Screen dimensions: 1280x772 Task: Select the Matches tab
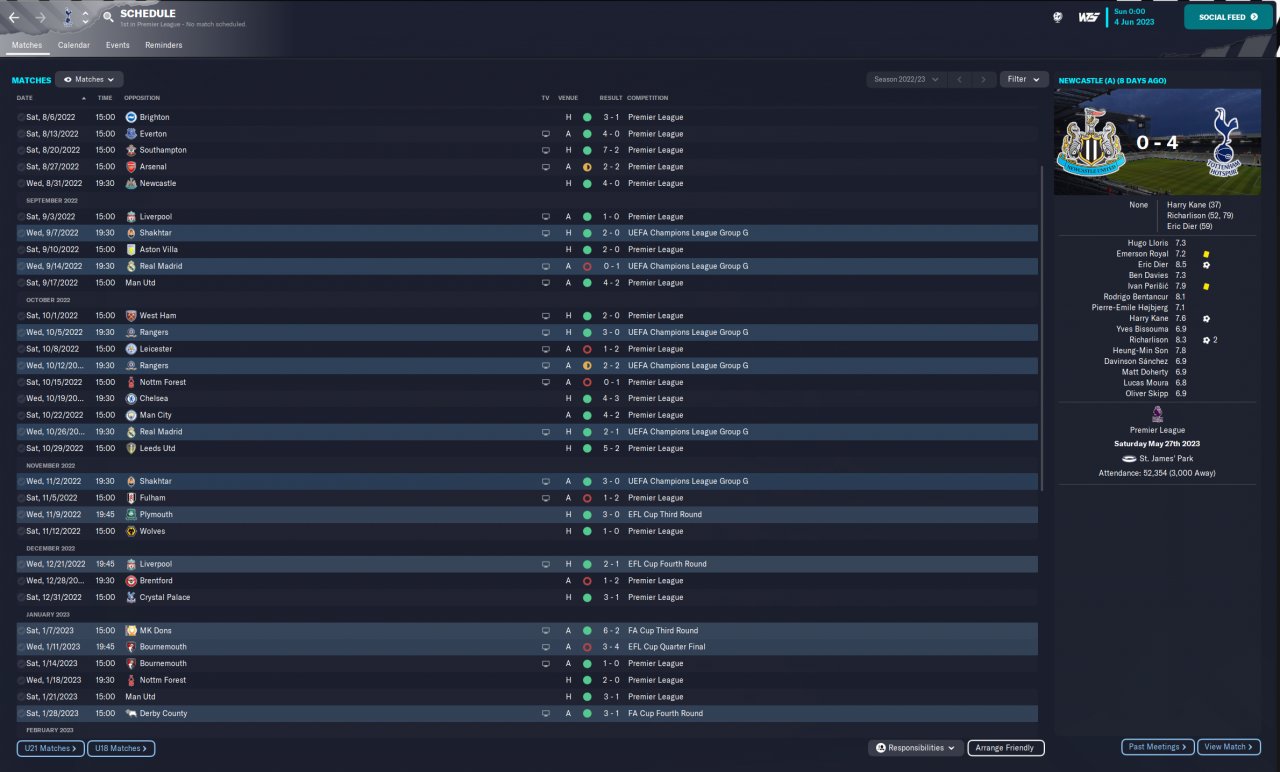(x=27, y=45)
